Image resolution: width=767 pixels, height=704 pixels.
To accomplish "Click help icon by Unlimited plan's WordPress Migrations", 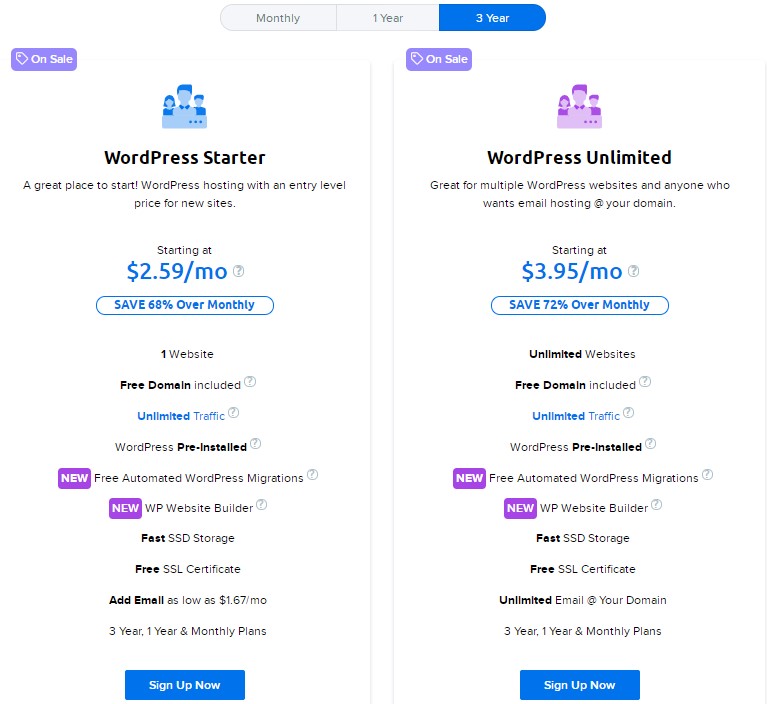I will 708,475.
